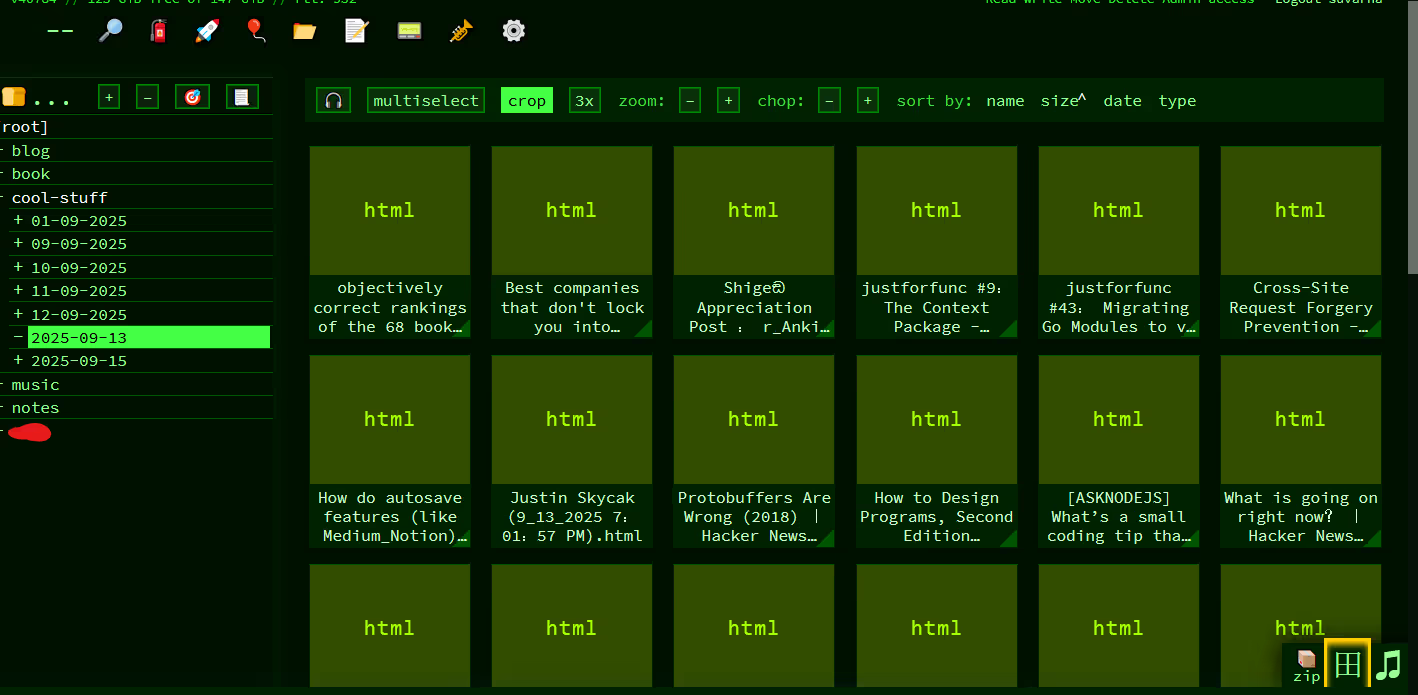The height and width of the screenshot is (695, 1418).
Task: Open the settings gear icon
Action: pyautogui.click(x=513, y=31)
